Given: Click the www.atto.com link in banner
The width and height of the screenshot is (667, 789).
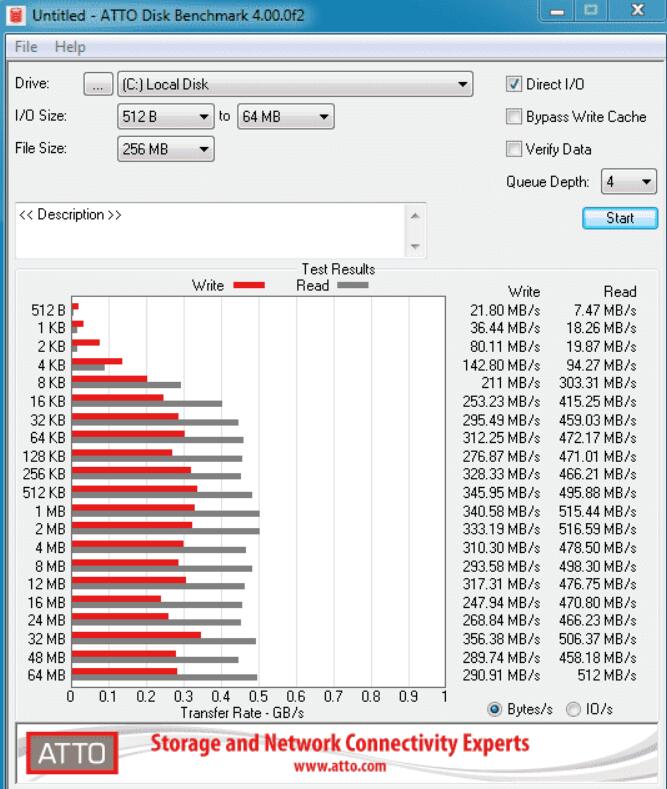Looking at the screenshot, I should (340, 766).
